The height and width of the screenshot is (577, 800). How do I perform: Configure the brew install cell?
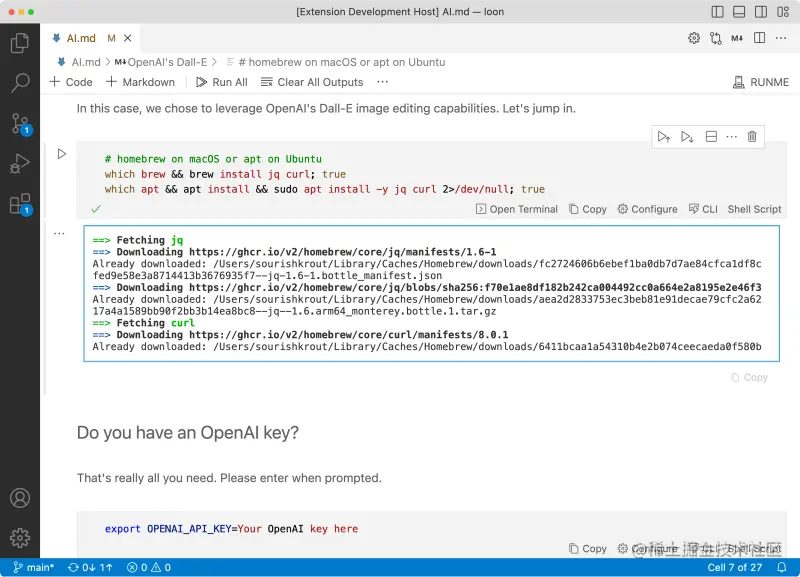pyautogui.click(x=647, y=209)
